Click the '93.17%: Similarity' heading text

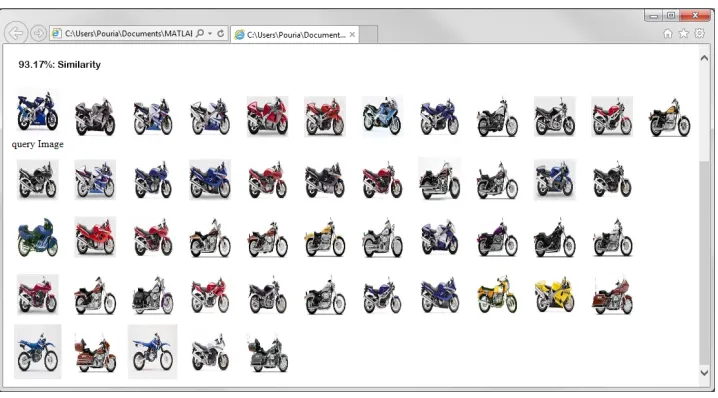[60, 65]
